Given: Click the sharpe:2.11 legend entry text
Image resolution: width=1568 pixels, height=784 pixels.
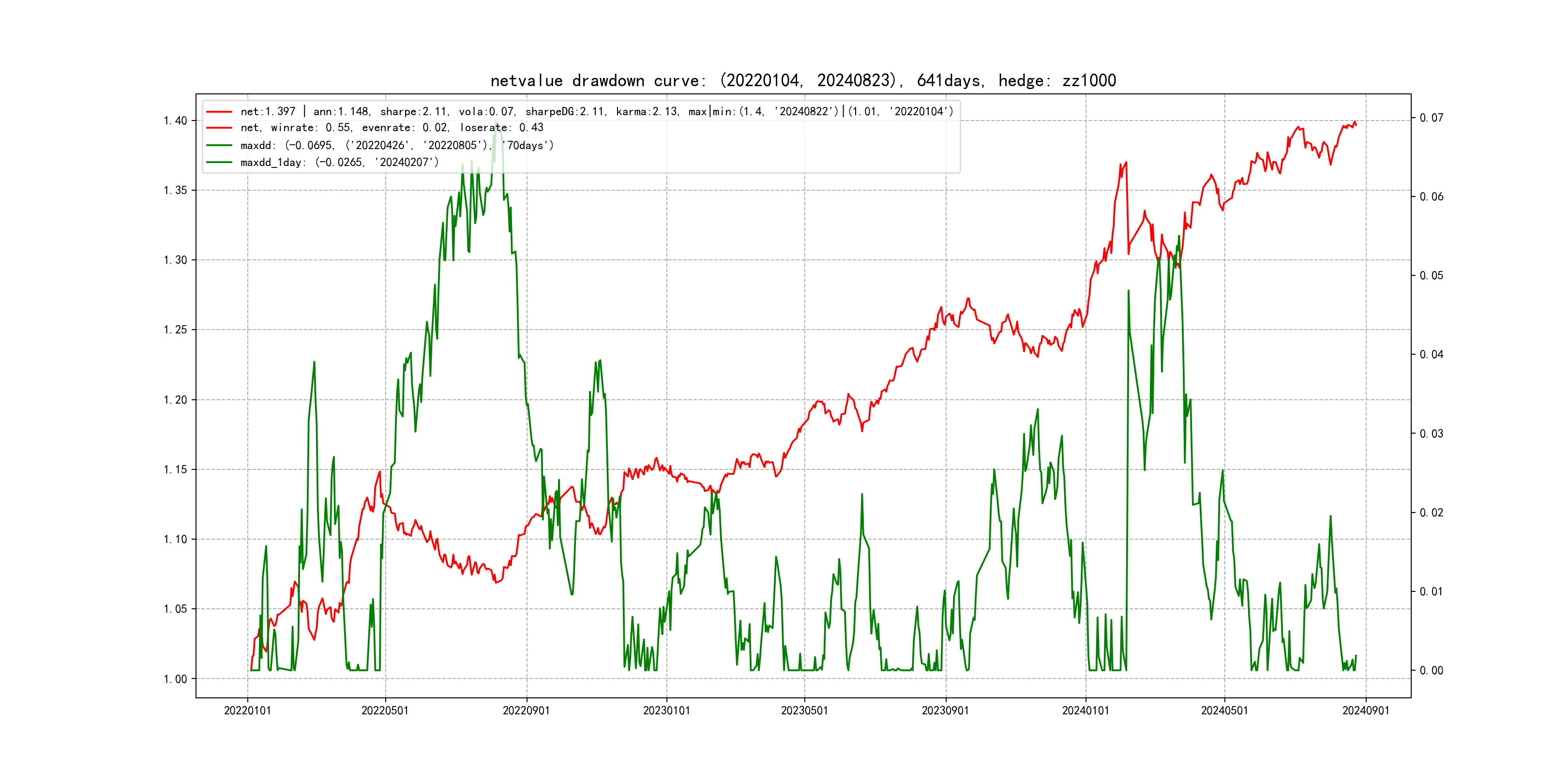Looking at the screenshot, I should (x=414, y=112).
